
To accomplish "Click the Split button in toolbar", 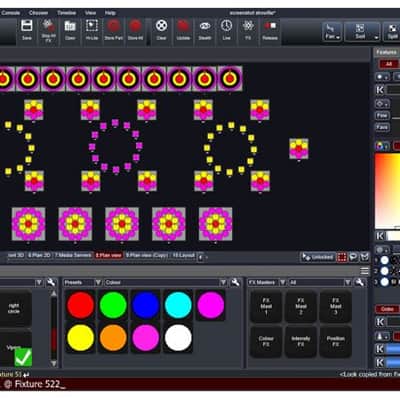I will [x=393, y=32].
